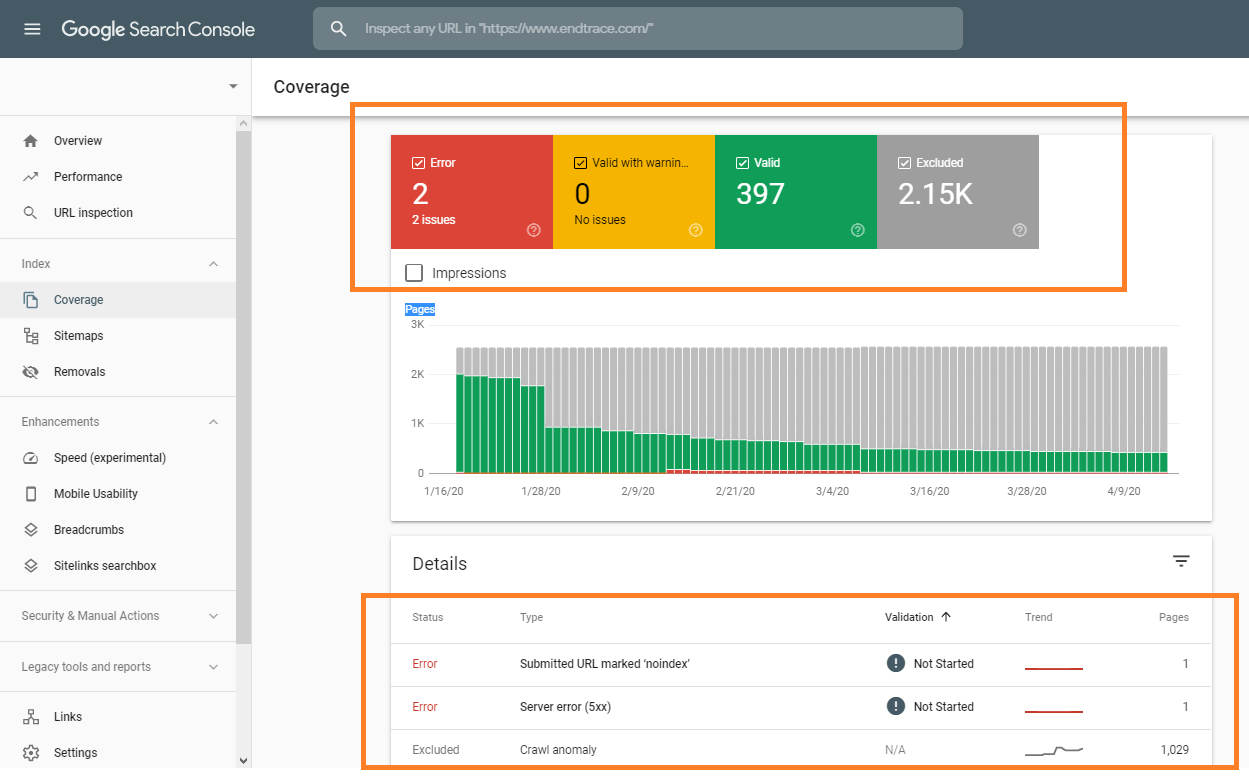
Task: Click the Performance trend icon
Action: [31, 177]
